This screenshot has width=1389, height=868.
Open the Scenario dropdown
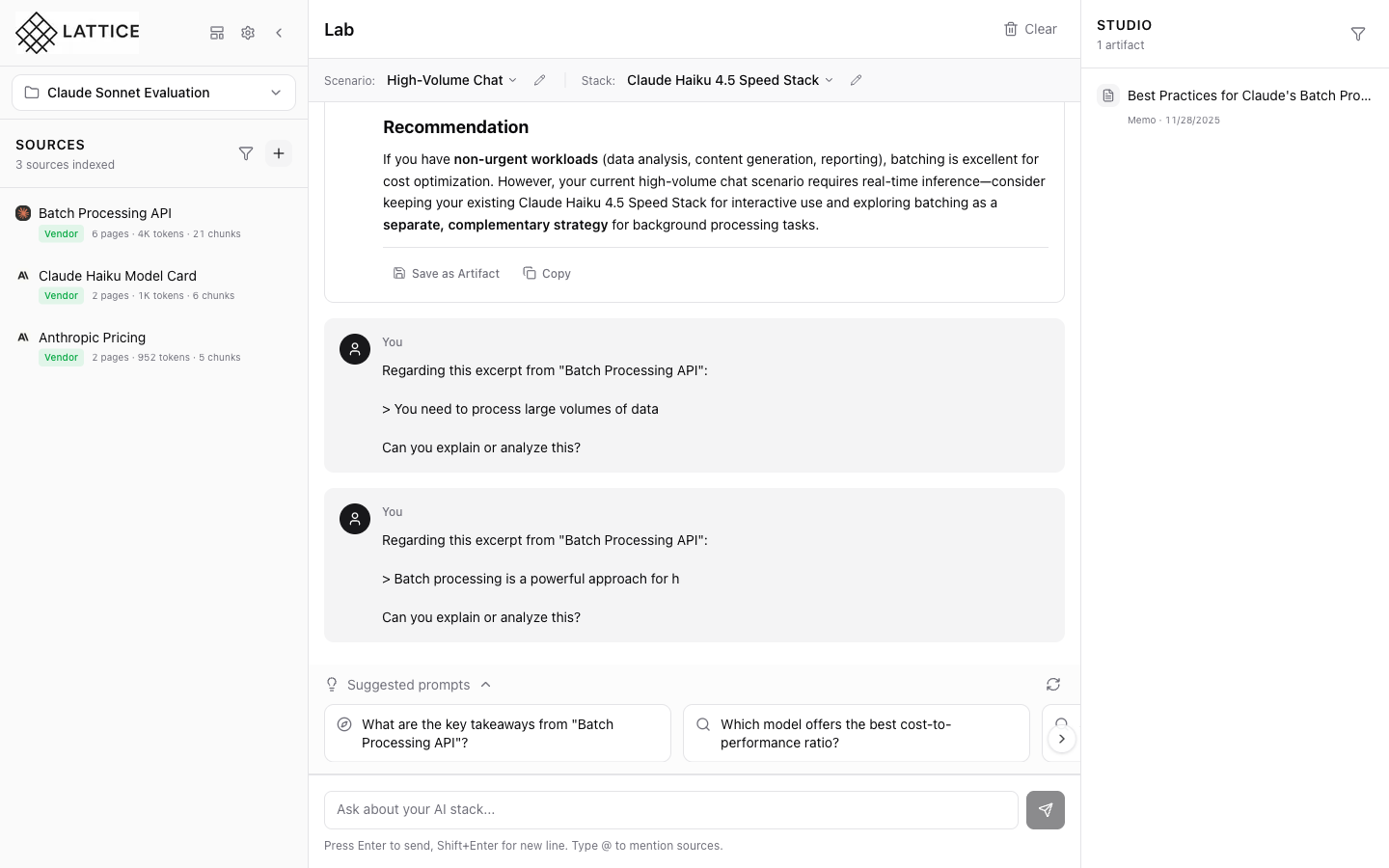point(451,80)
